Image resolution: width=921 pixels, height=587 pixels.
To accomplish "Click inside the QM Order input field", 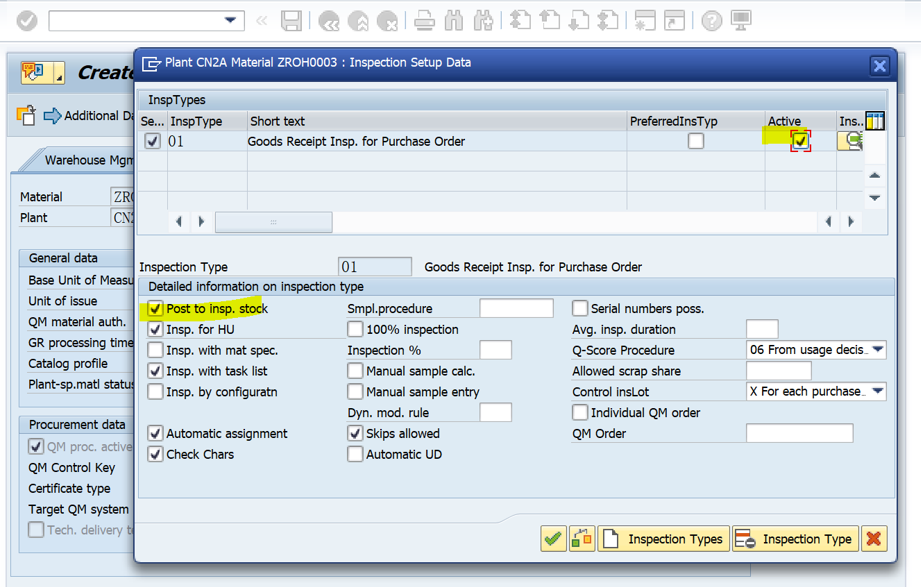I will (x=798, y=433).
